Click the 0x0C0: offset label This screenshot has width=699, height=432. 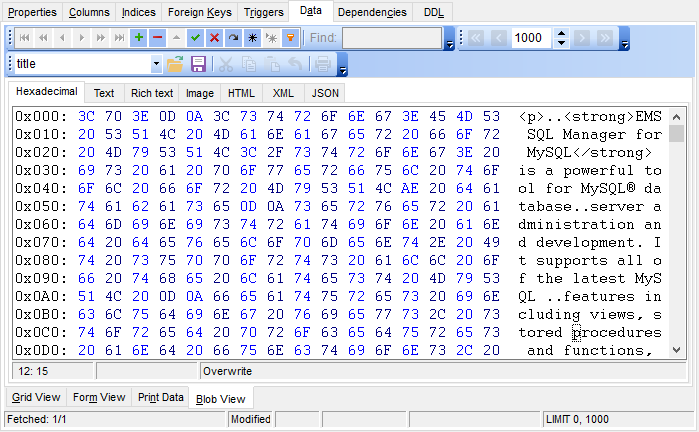(41, 333)
